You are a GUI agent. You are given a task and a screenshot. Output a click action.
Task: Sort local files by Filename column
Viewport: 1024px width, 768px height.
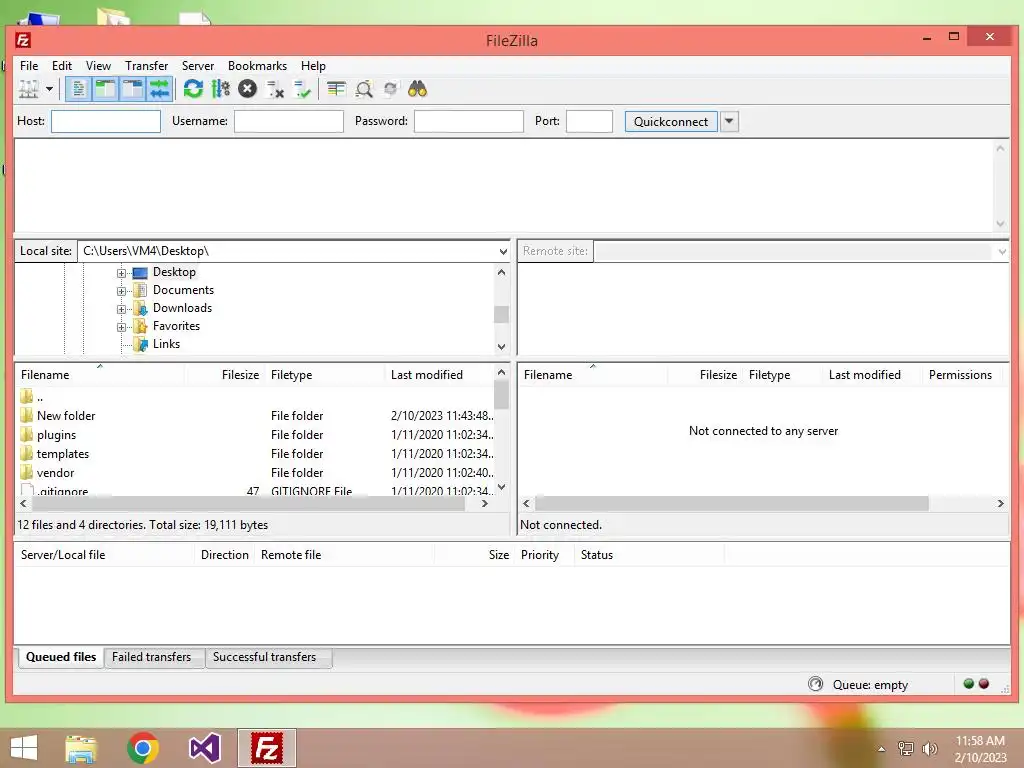click(100, 375)
